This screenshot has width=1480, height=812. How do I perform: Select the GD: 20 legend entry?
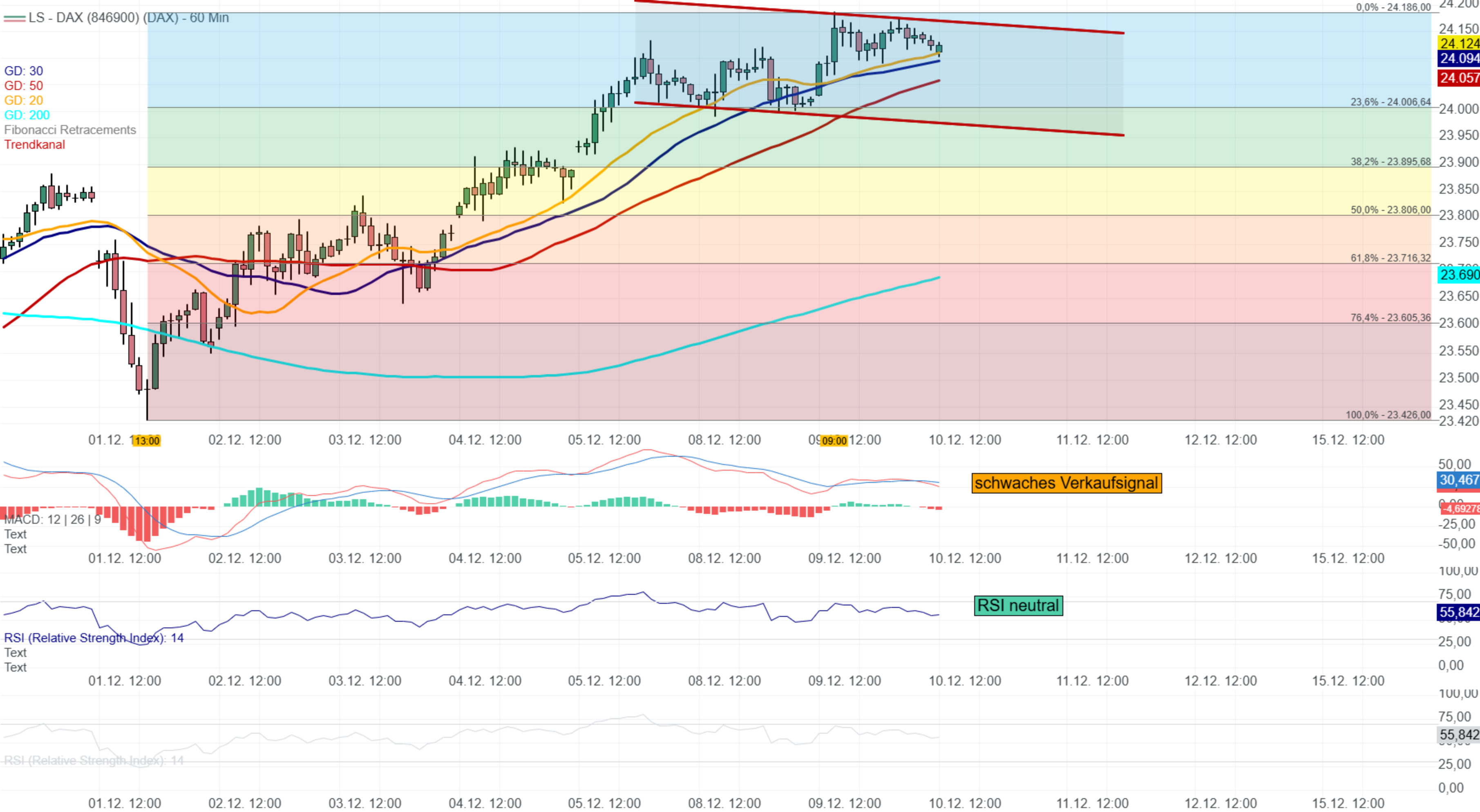pos(24,100)
